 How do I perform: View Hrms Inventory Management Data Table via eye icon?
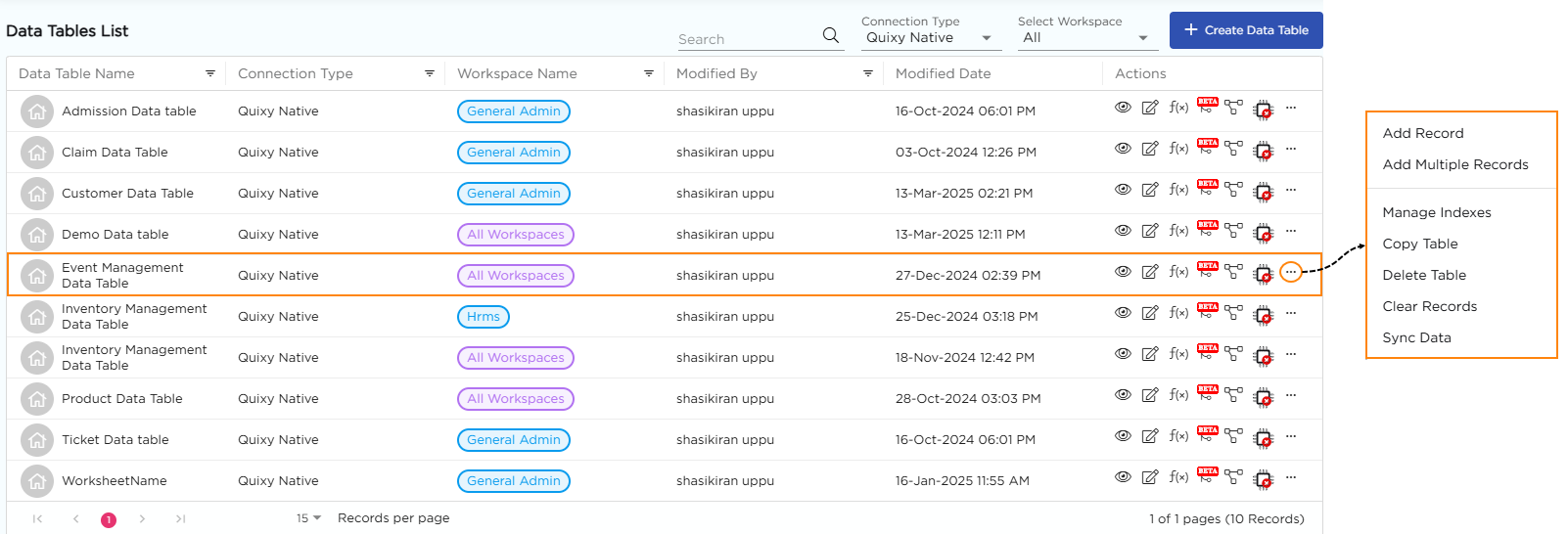click(1123, 313)
